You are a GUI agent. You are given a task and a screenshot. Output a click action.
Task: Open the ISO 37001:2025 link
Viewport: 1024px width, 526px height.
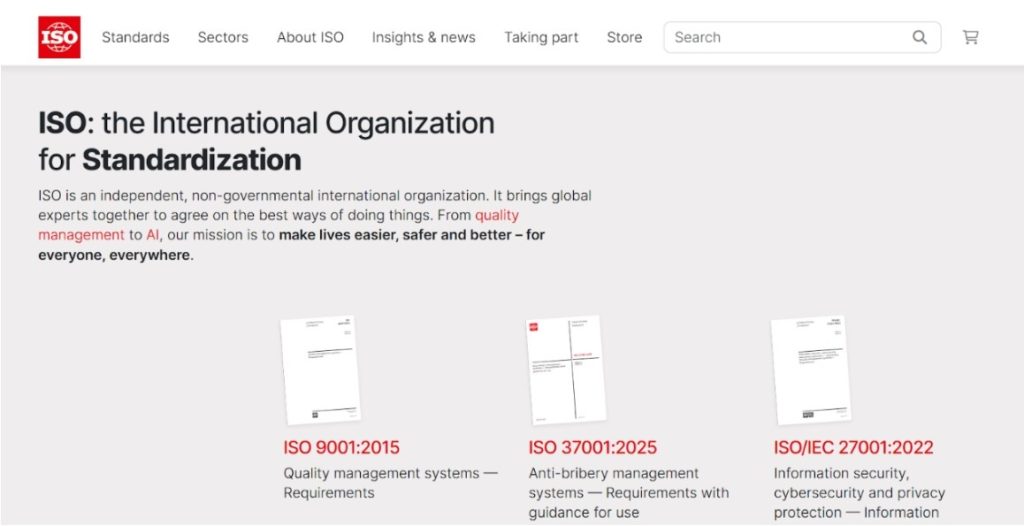pos(593,448)
